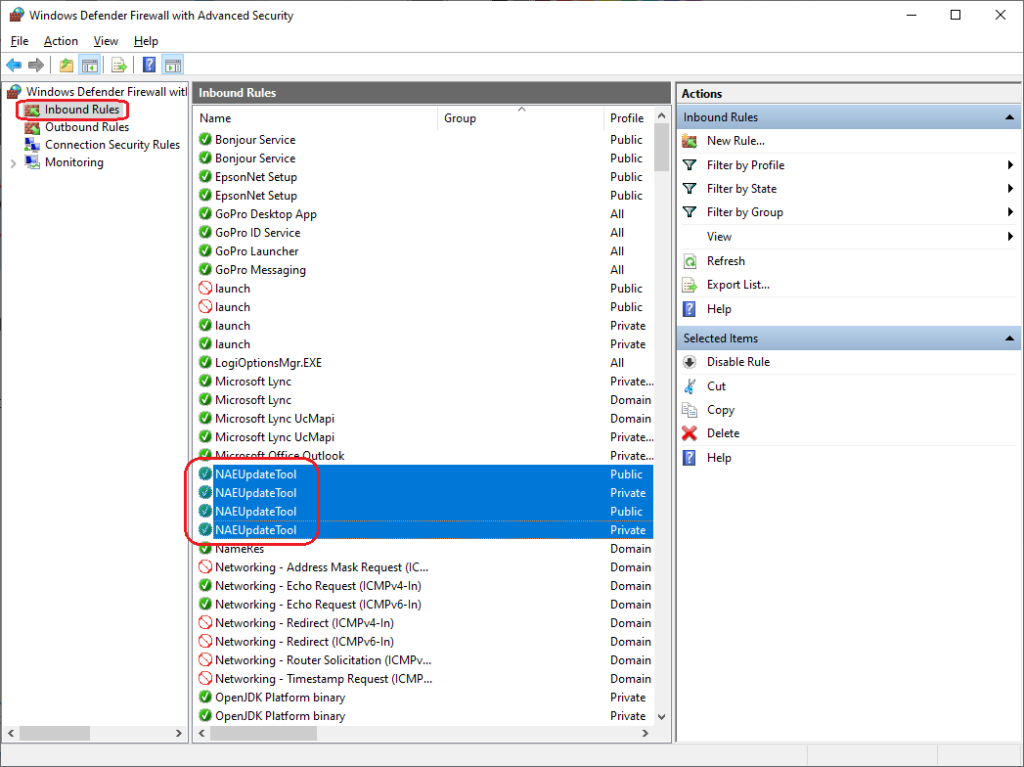Click the Outbound Rules tree icon
Screen dimensions: 1024x767
(x=32, y=127)
